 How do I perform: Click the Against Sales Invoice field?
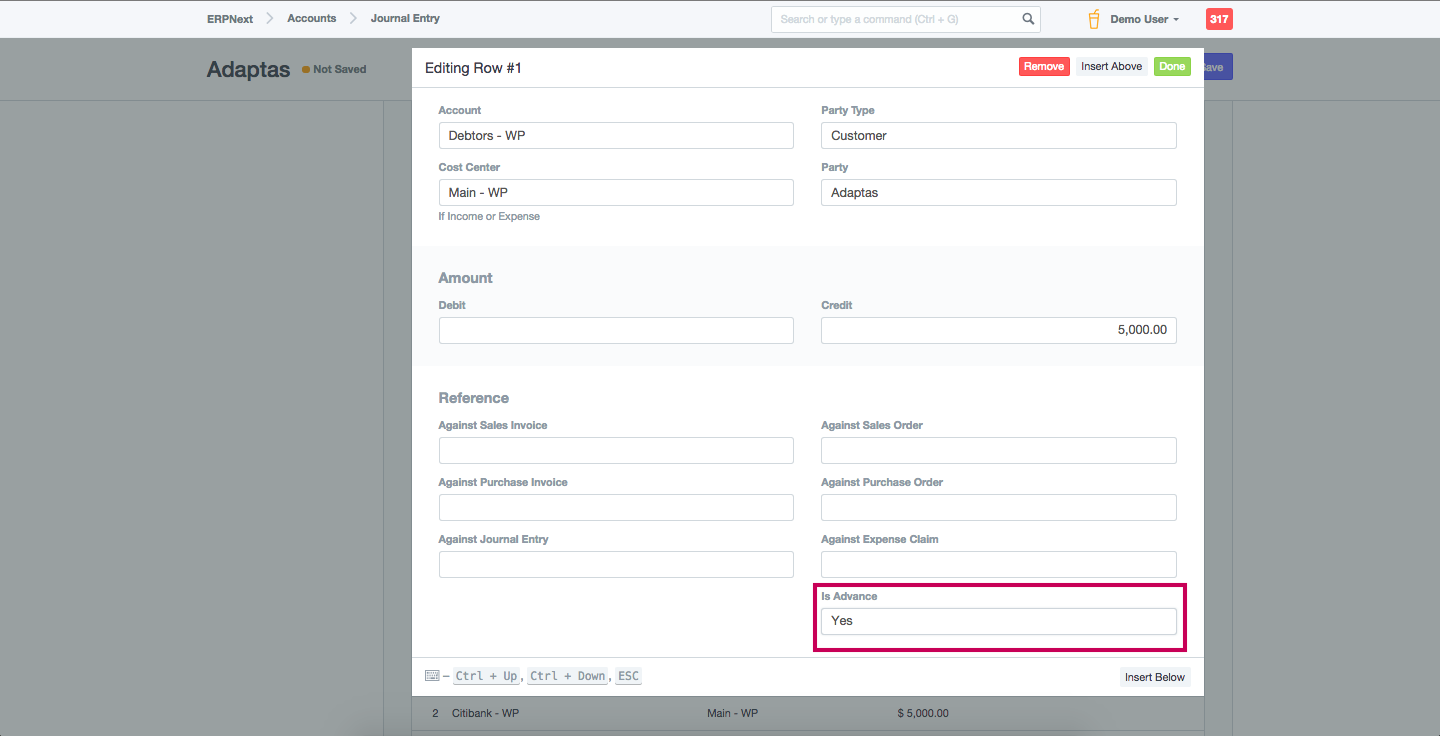[x=616, y=451]
